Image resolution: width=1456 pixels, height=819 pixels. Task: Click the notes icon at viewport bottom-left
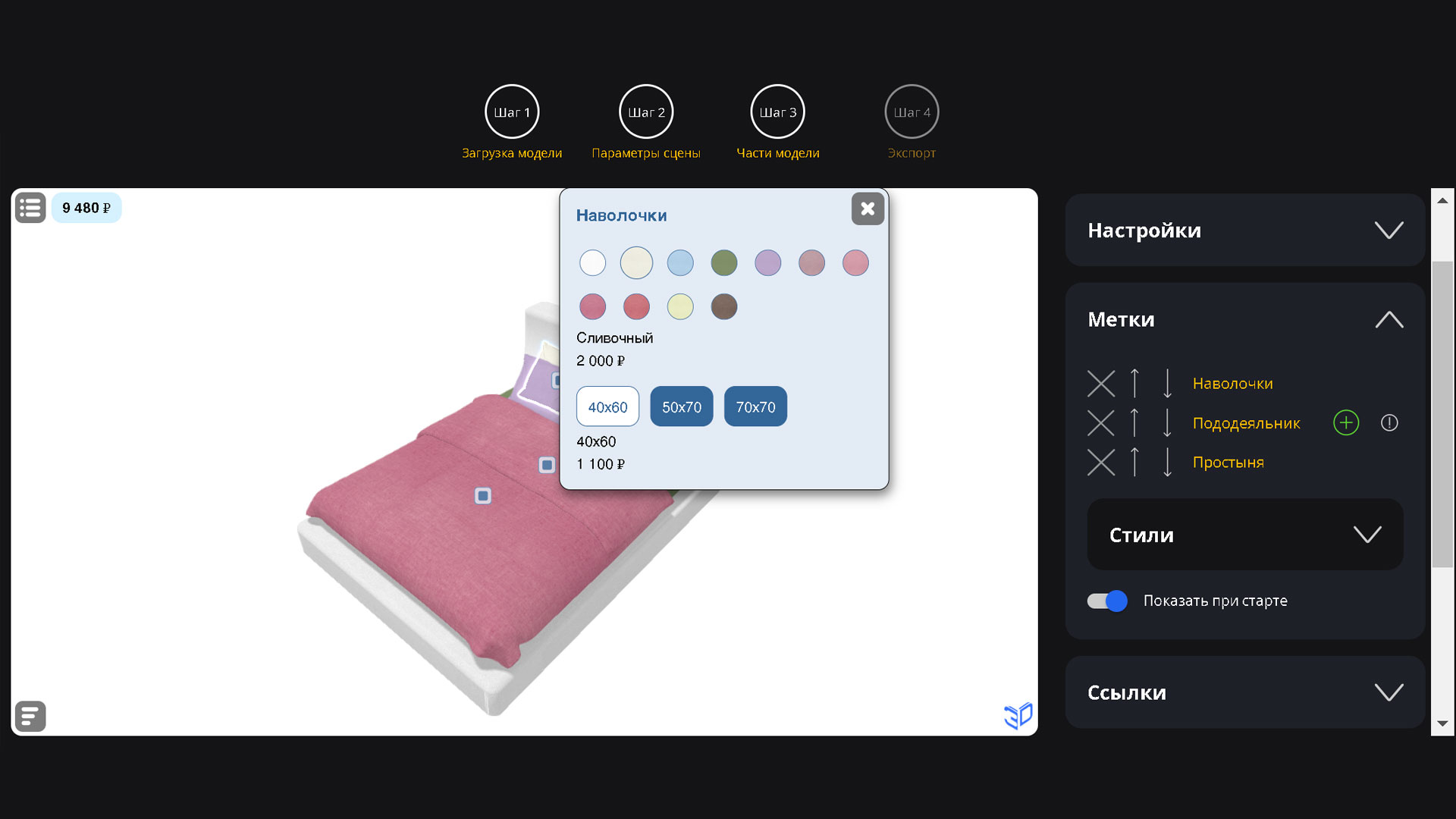tap(30, 716)
